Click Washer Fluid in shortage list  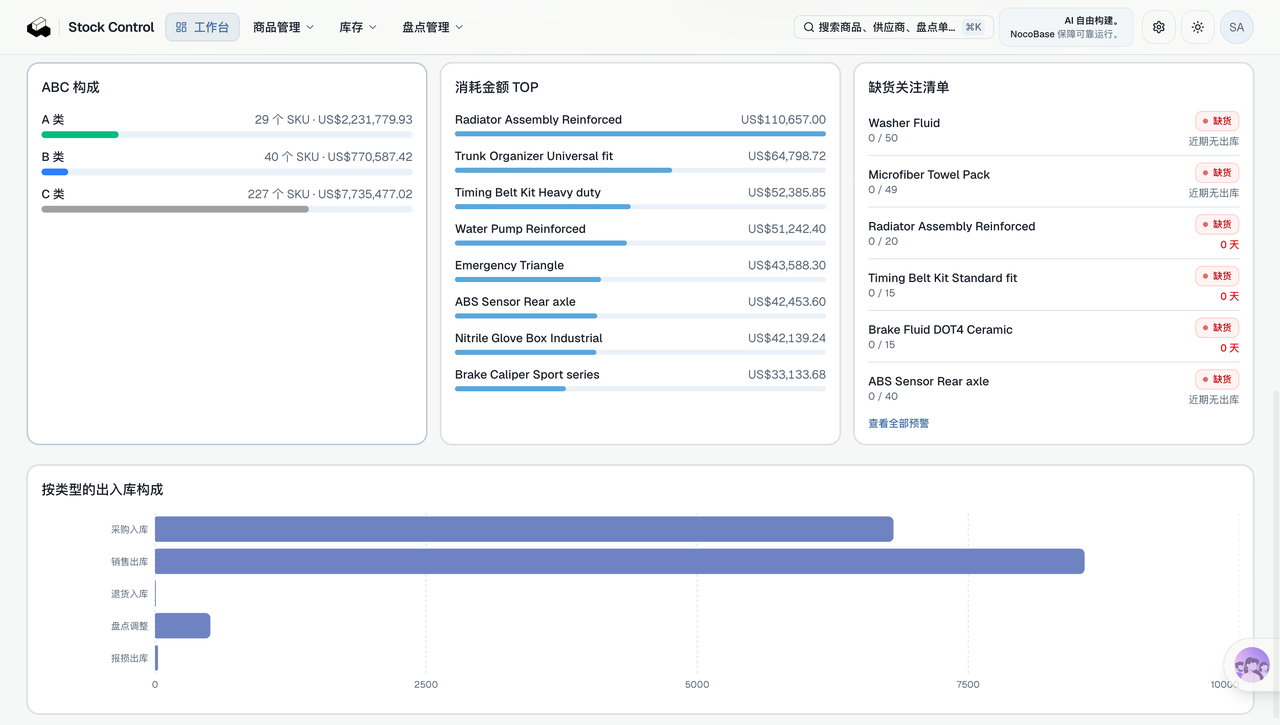(x=904, y=123)
